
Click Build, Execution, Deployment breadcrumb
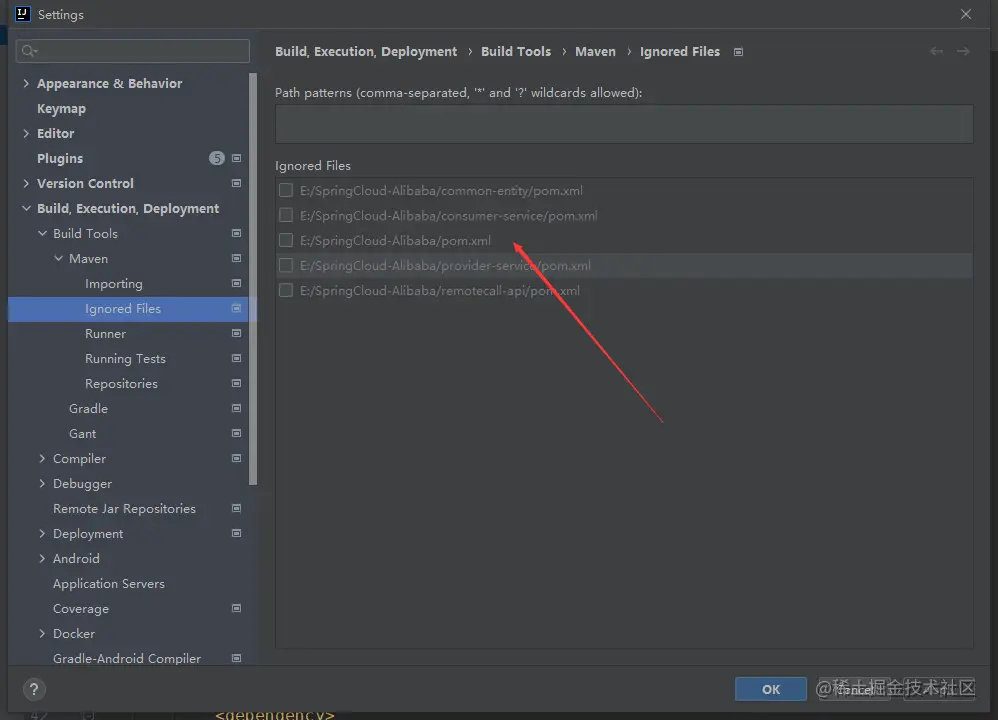366,52
